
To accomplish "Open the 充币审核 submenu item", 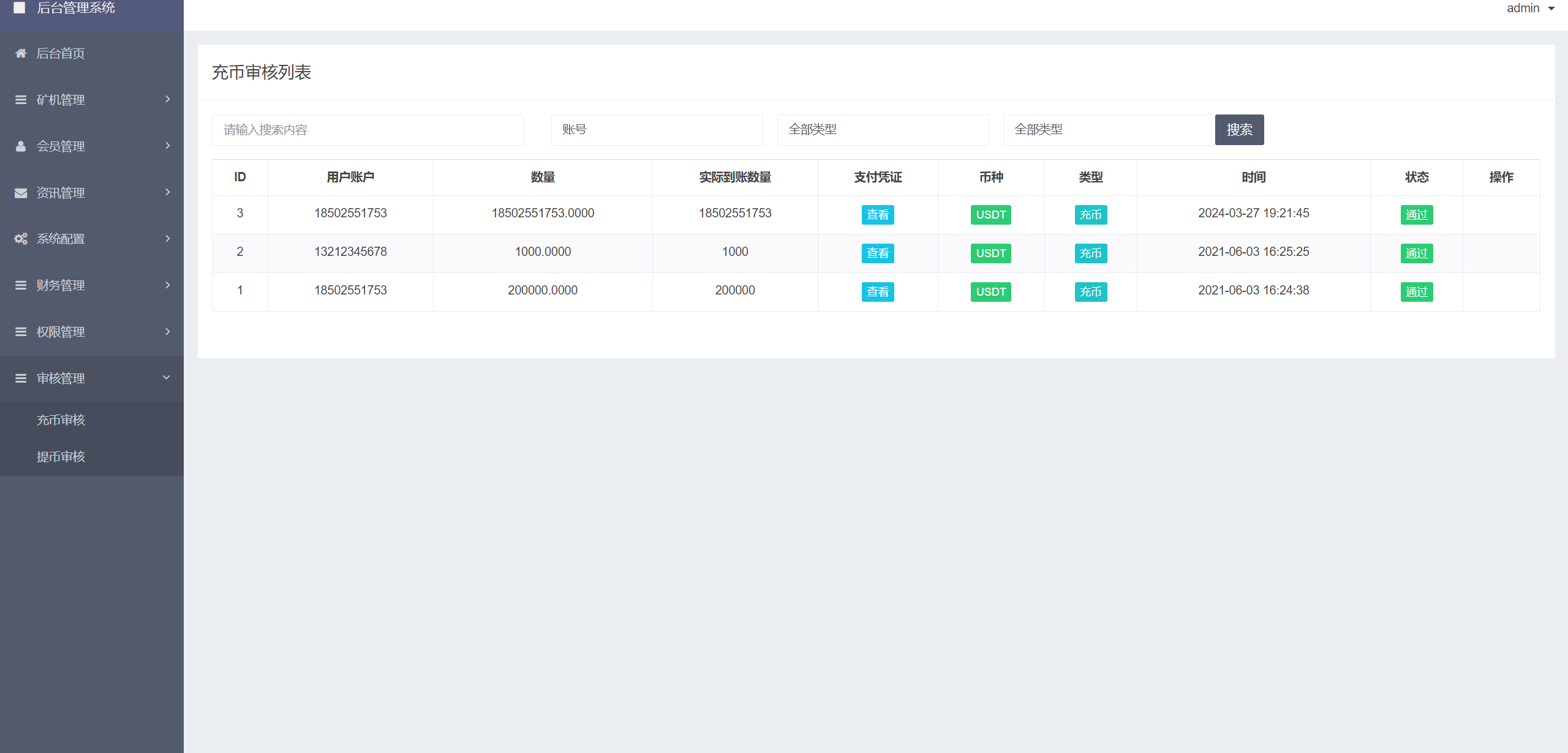I will point(61,420).
